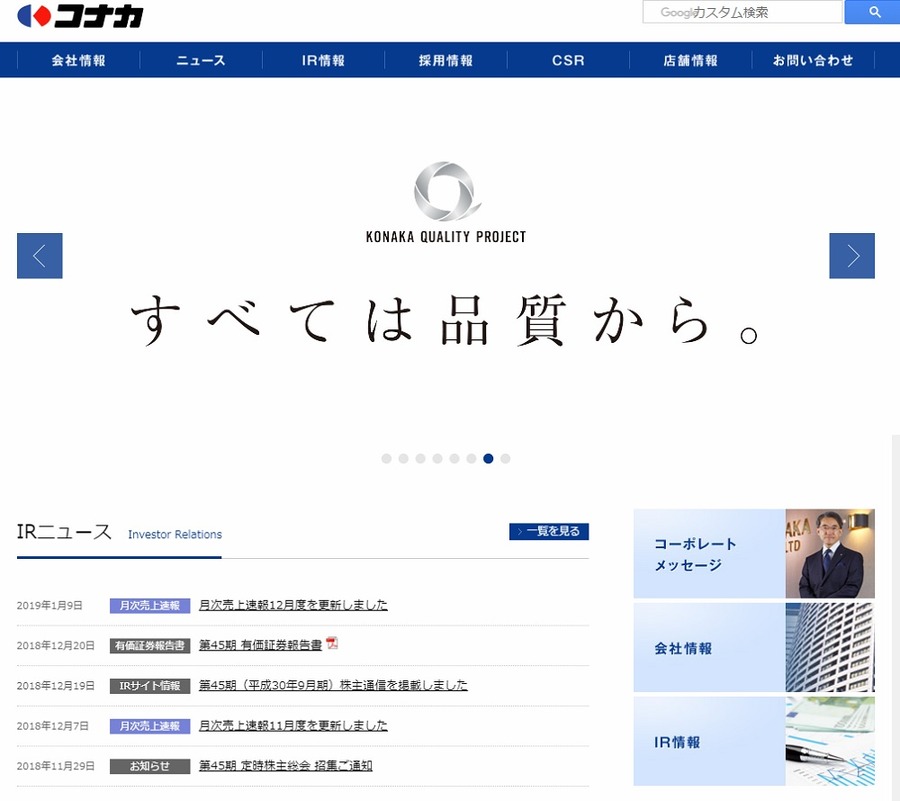Open 月次売上速報12月度を更新しました link
The image size is (900, 801).
[x=293, y=605]
